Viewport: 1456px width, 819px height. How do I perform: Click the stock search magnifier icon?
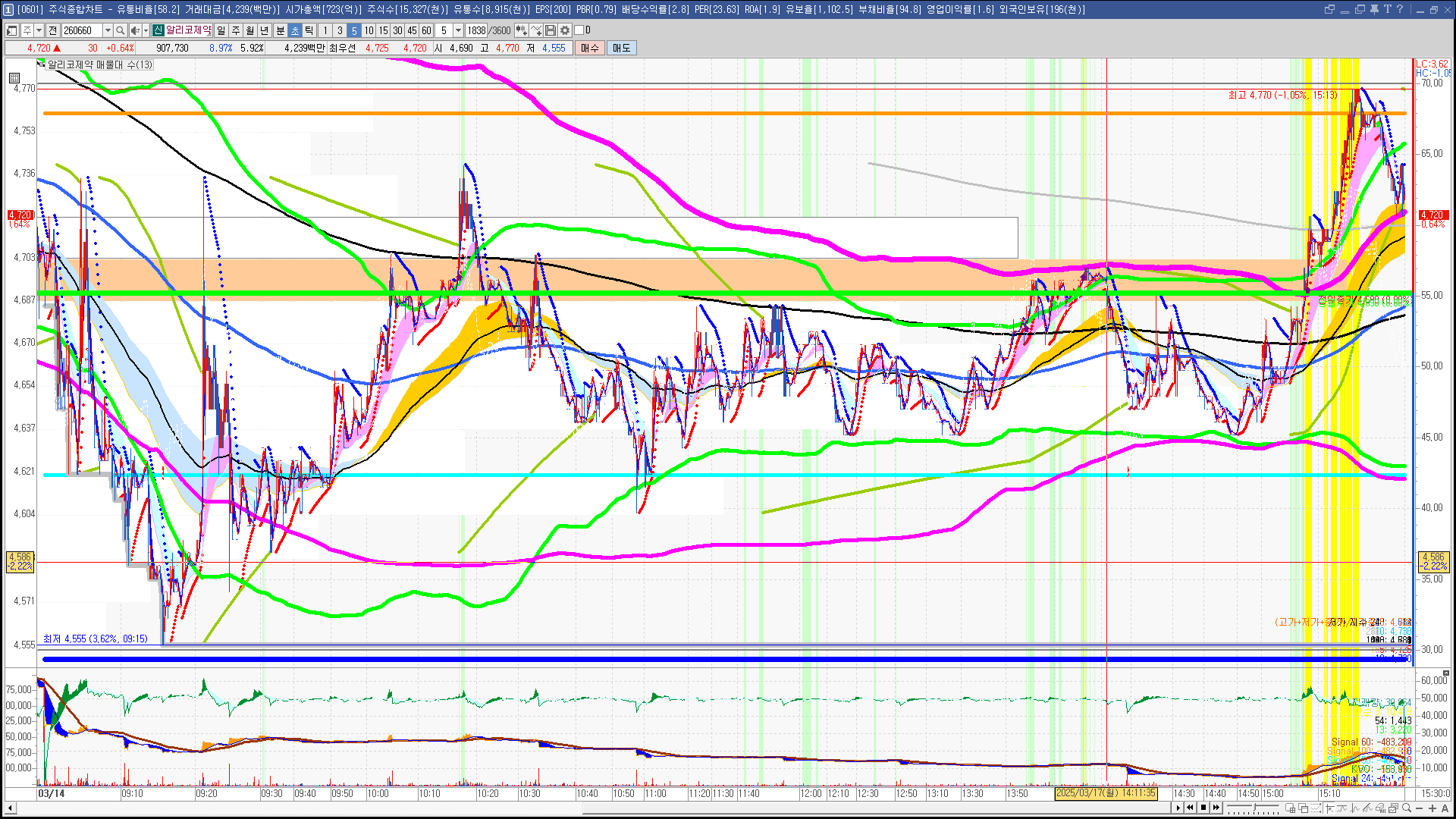120,30
